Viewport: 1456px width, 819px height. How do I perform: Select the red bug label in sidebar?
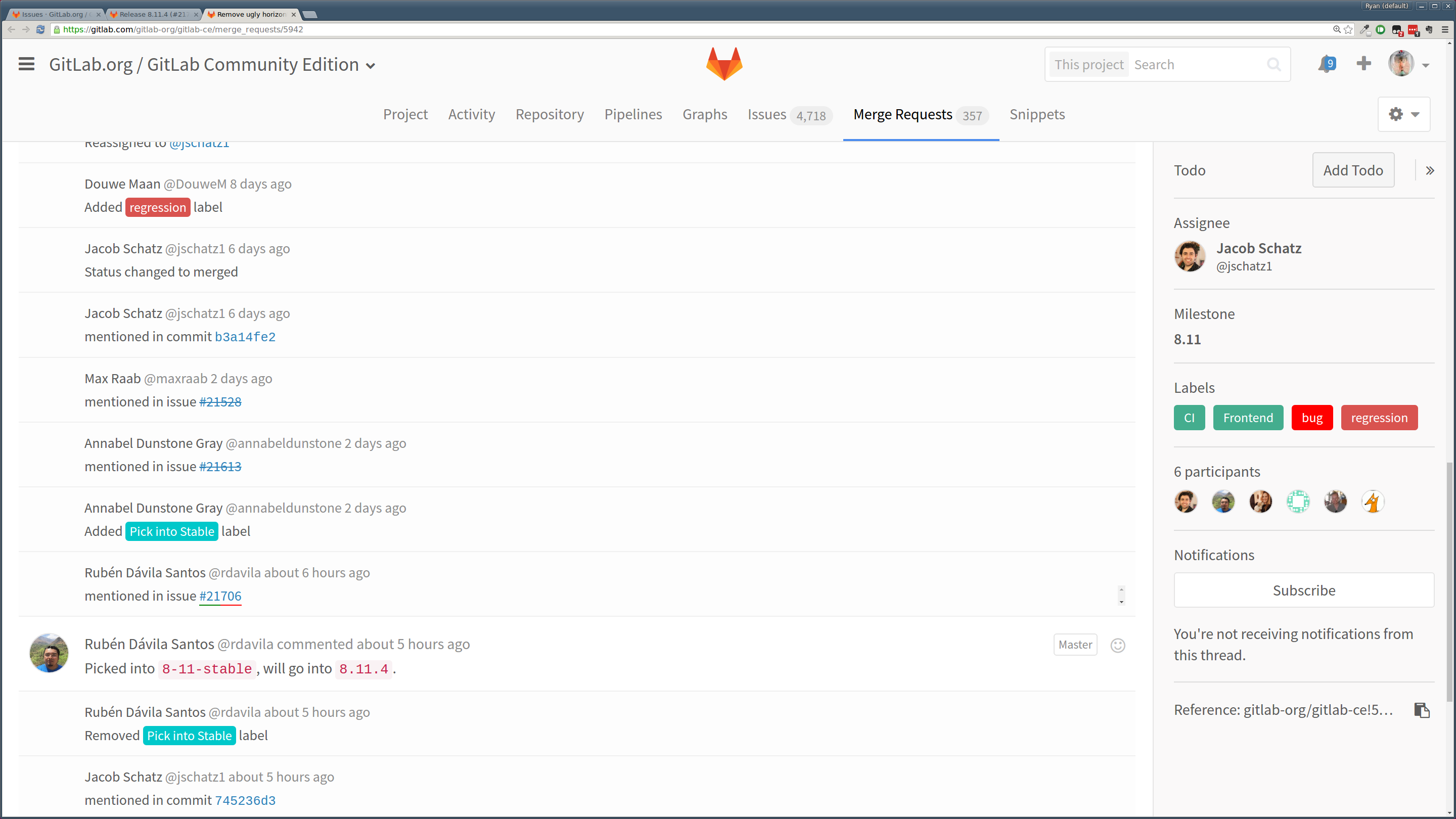pyautogui.click(x=1312, y=418)
